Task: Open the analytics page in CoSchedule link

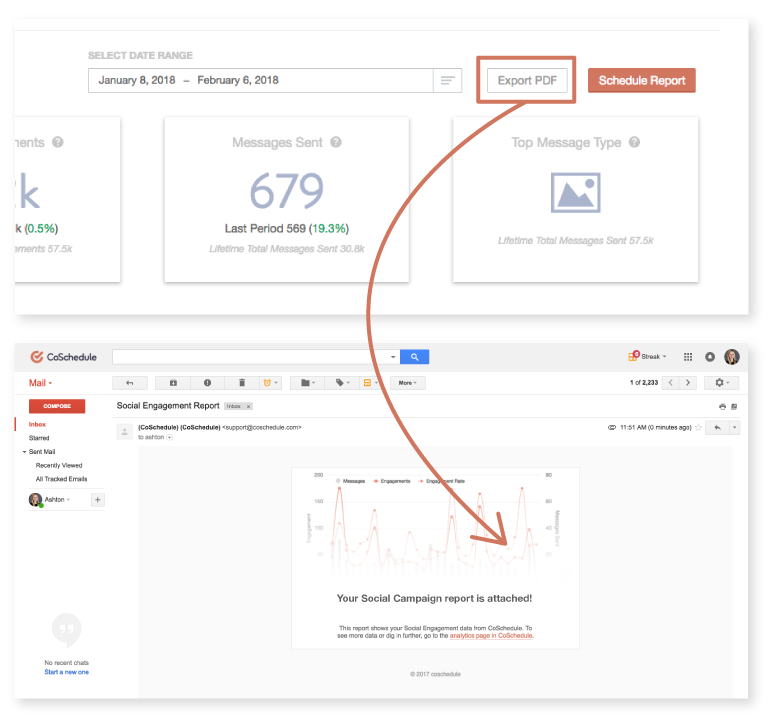Action: coord(492,636)
